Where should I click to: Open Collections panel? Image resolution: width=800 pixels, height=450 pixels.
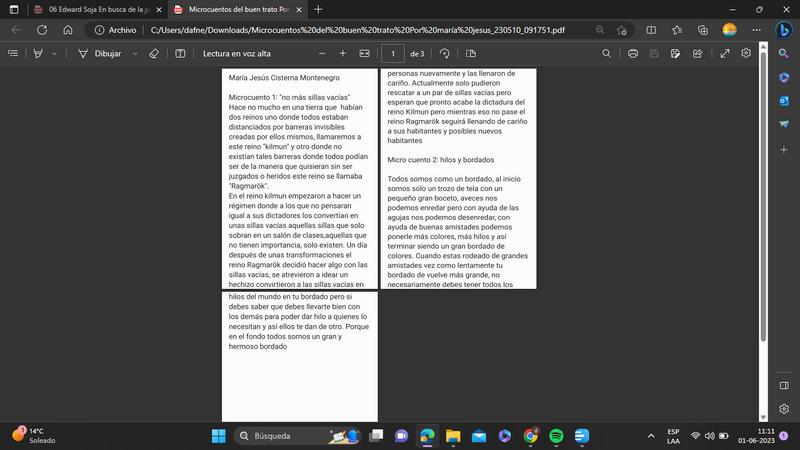(703, 30)
